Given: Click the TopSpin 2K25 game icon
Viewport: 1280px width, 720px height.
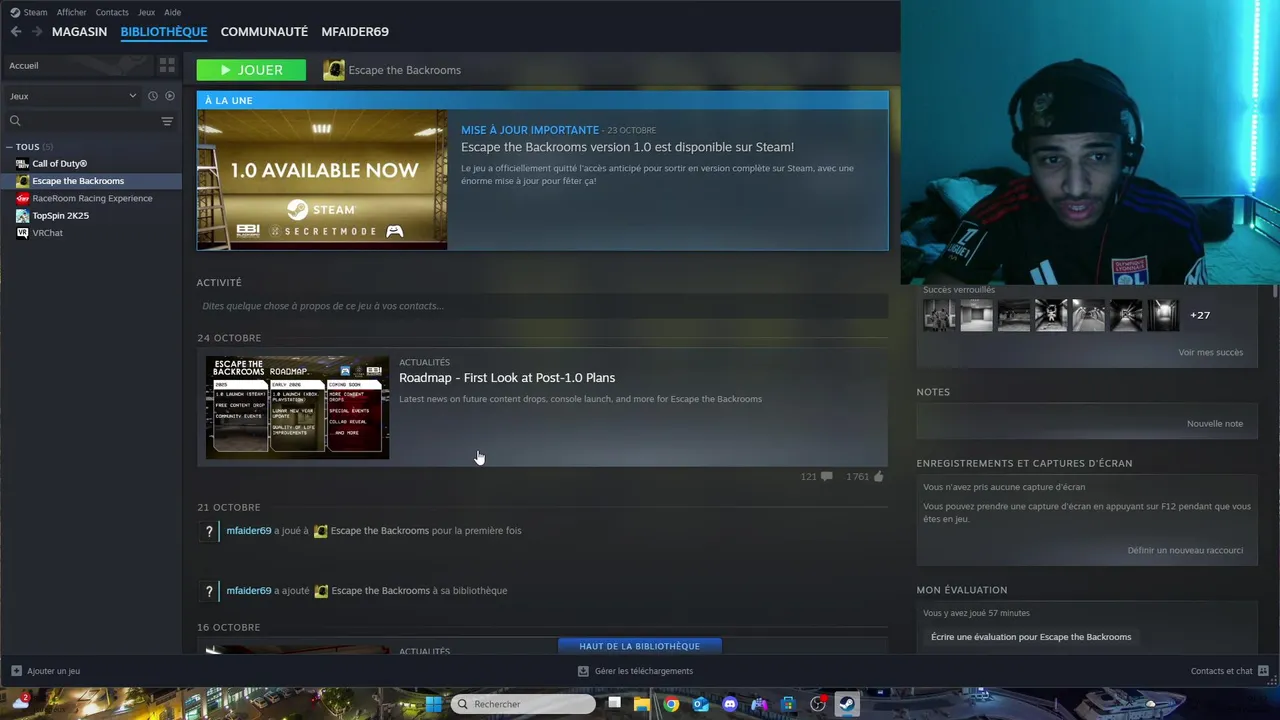Looking at the screenshot, I should click(x=23, y=216).
